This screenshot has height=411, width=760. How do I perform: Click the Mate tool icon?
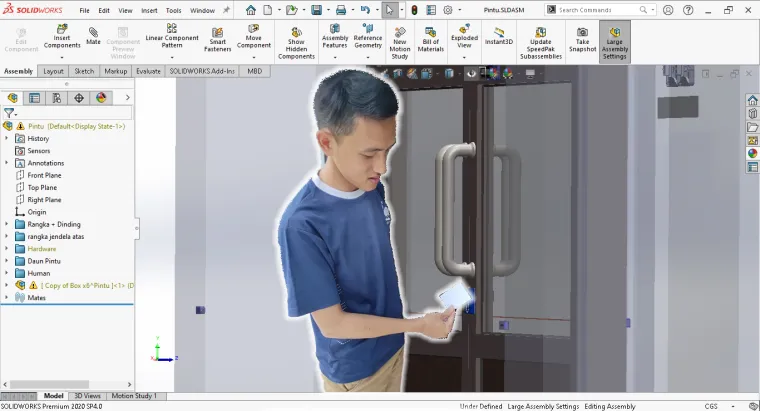click(x=93, y=32)
